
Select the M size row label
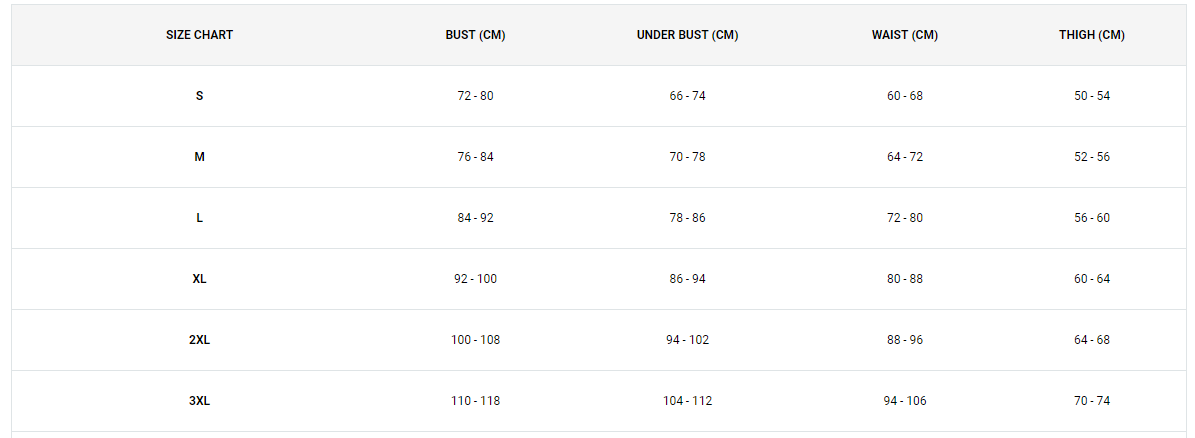(200, 157)
